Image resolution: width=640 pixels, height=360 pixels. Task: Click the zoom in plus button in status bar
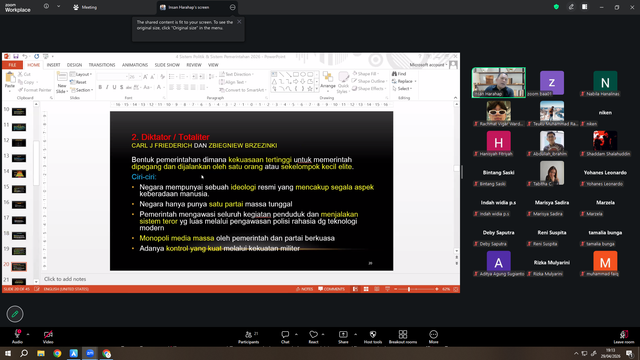(x=437, y=289)
